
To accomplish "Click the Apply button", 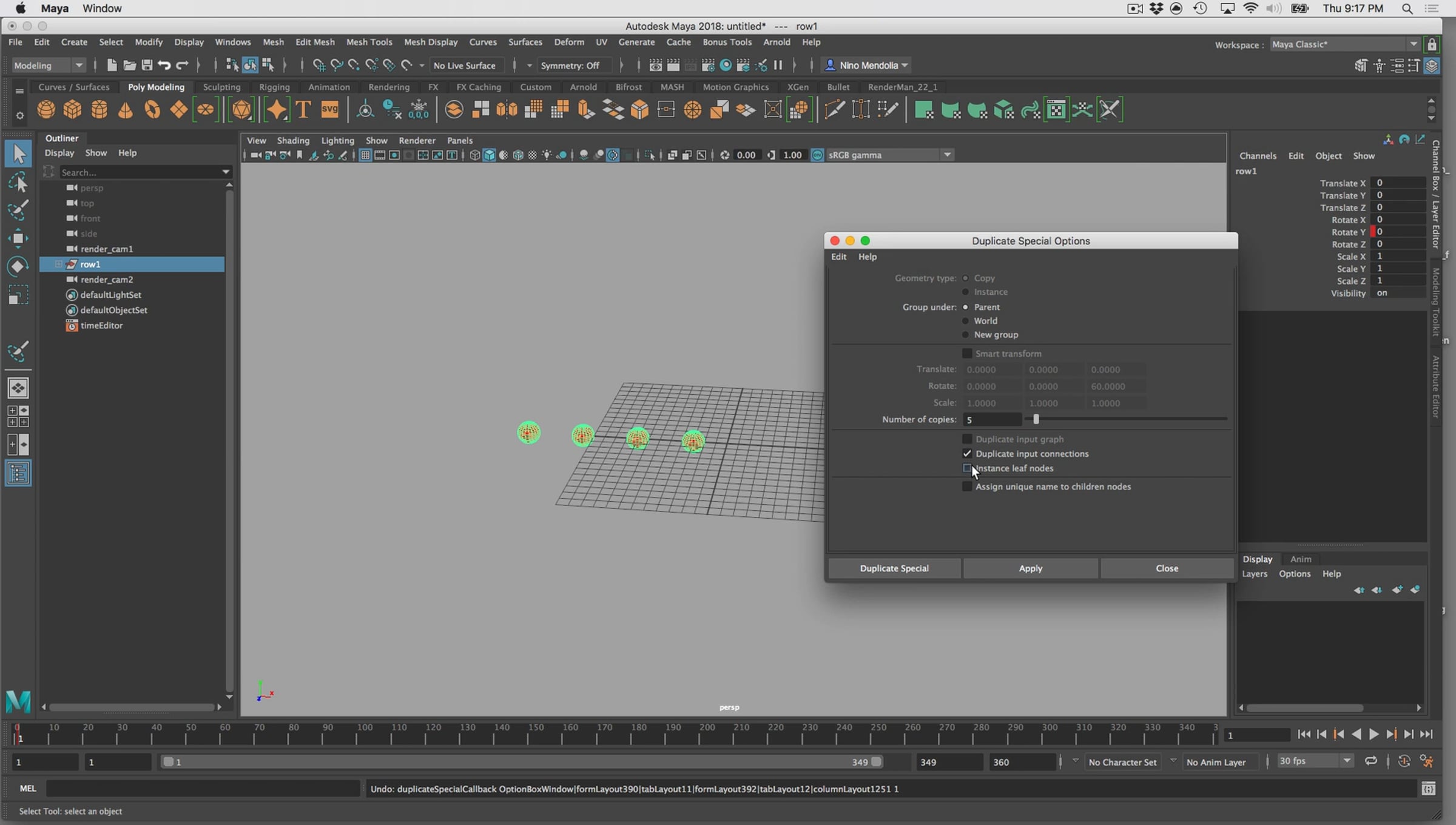I will tap(1030, 568).
